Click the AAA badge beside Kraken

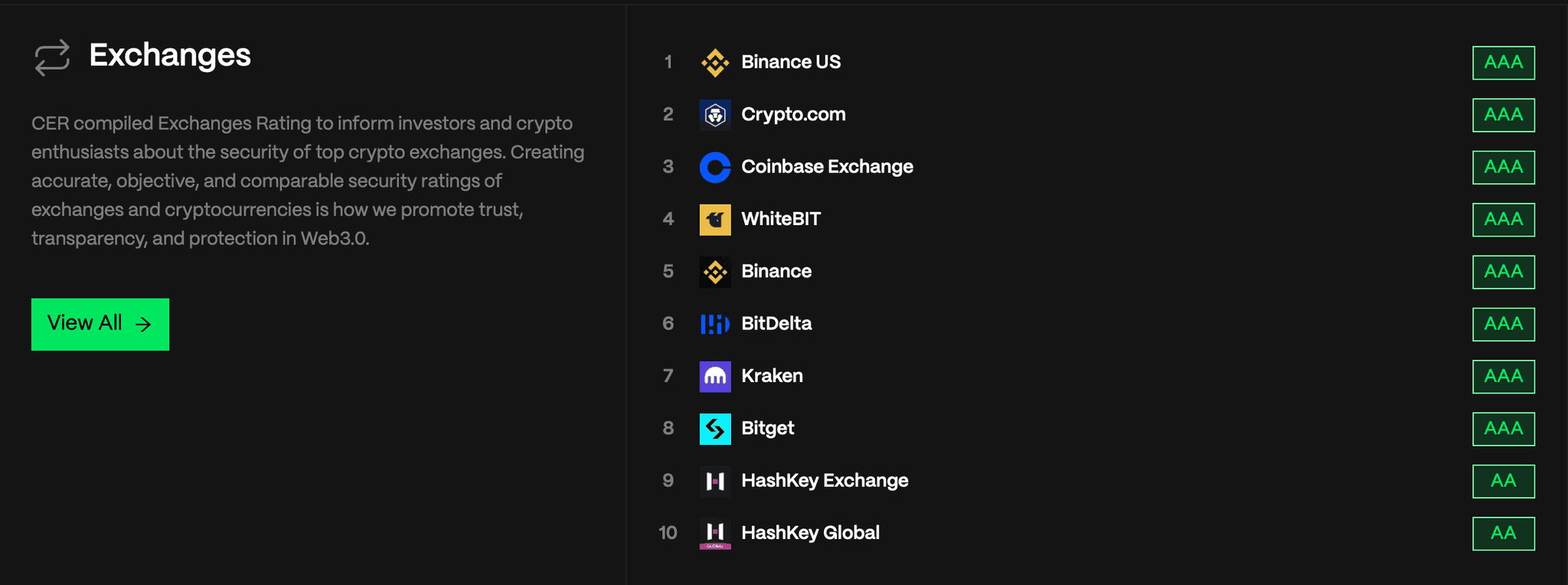(x=1503, y=376)
